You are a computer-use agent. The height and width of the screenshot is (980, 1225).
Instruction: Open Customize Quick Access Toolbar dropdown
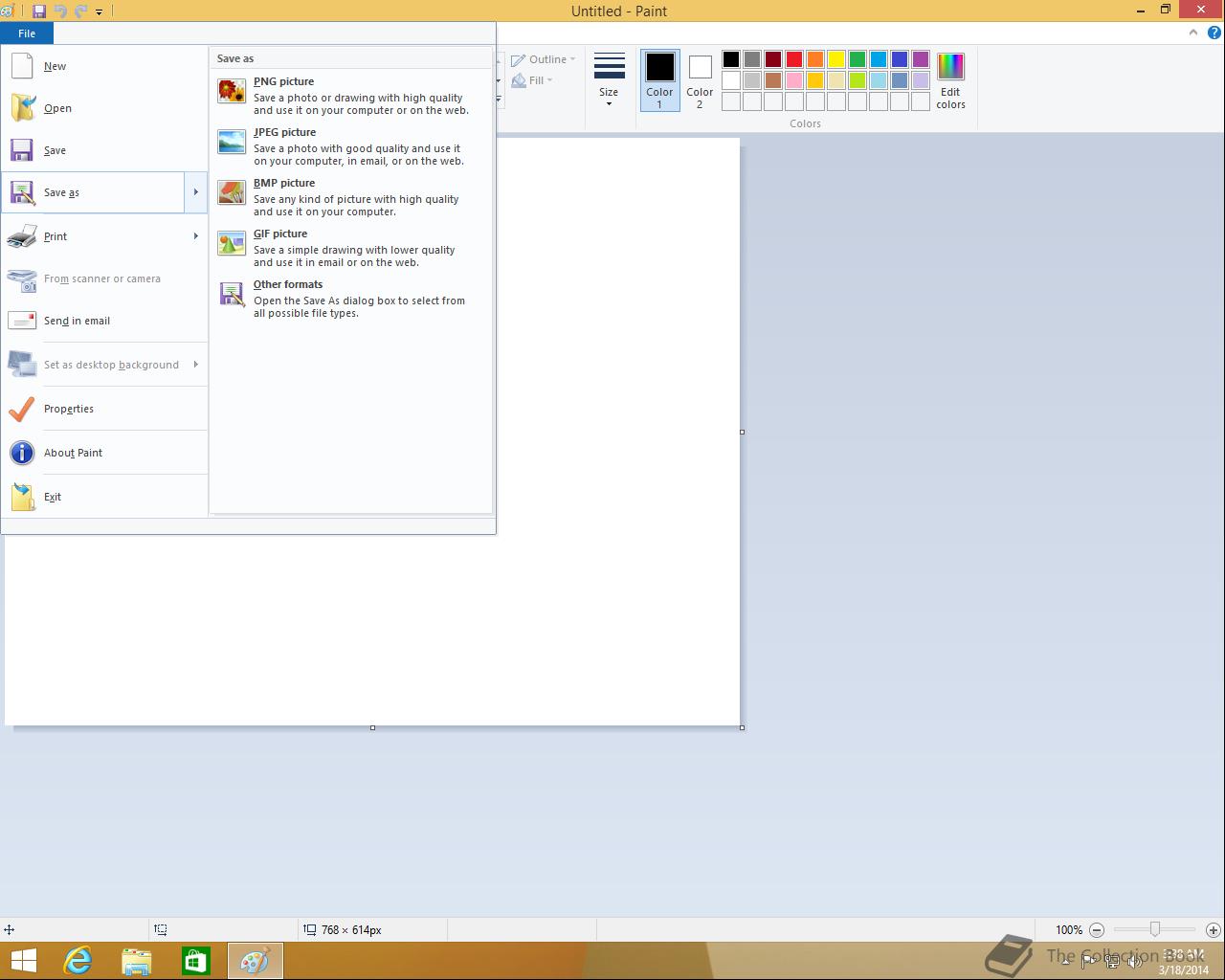[100, 11]
